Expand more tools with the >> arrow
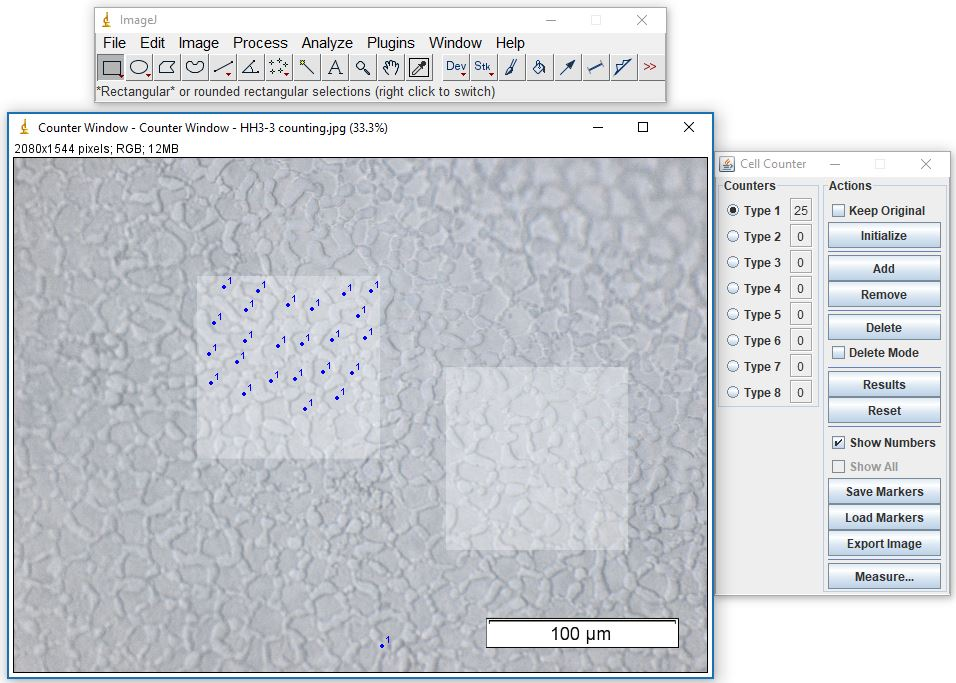 coord(650,68)
